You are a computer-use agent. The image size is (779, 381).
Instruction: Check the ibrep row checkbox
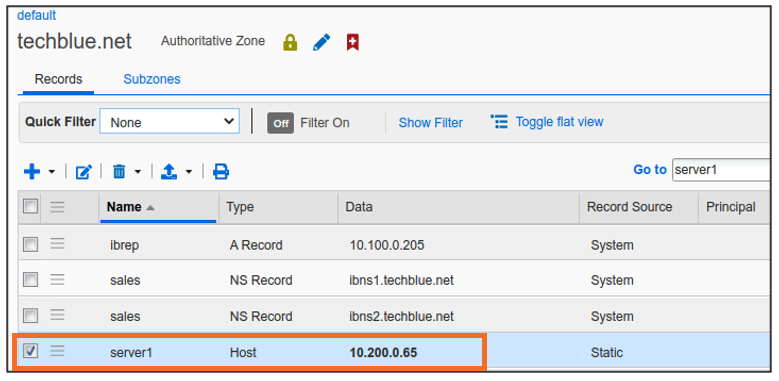pyautogui.click(x=30, y=244)
